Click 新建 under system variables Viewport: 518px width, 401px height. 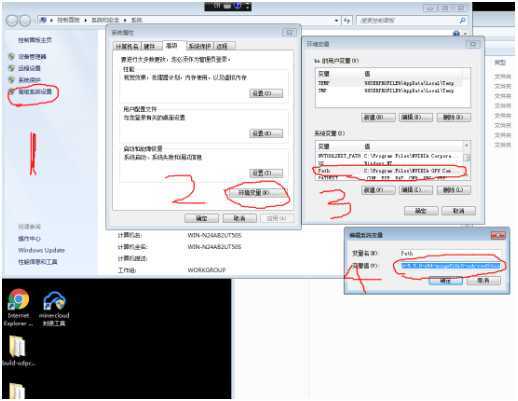coord(378,190)
